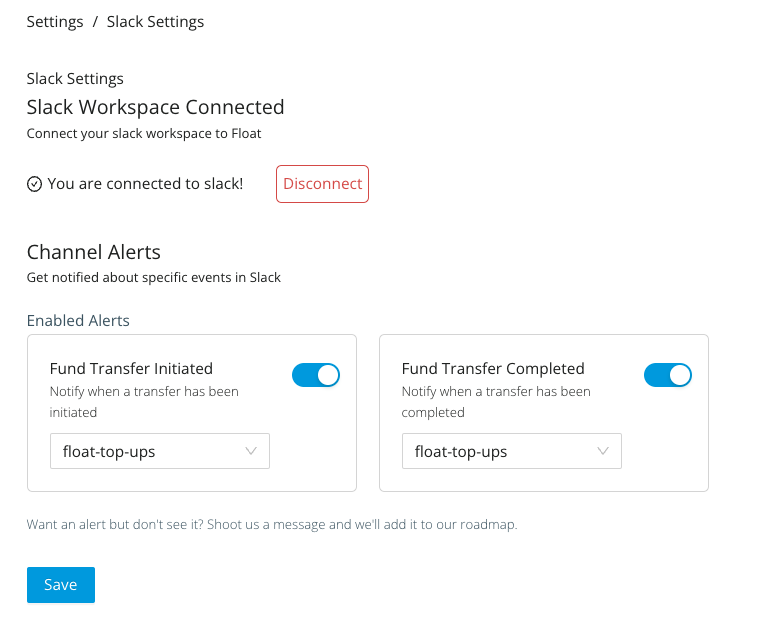Image resolution: width=764 pixels, height=640 pixels.
Task: Click the 'You are connected to slack!' message
Action: [145, 184]
